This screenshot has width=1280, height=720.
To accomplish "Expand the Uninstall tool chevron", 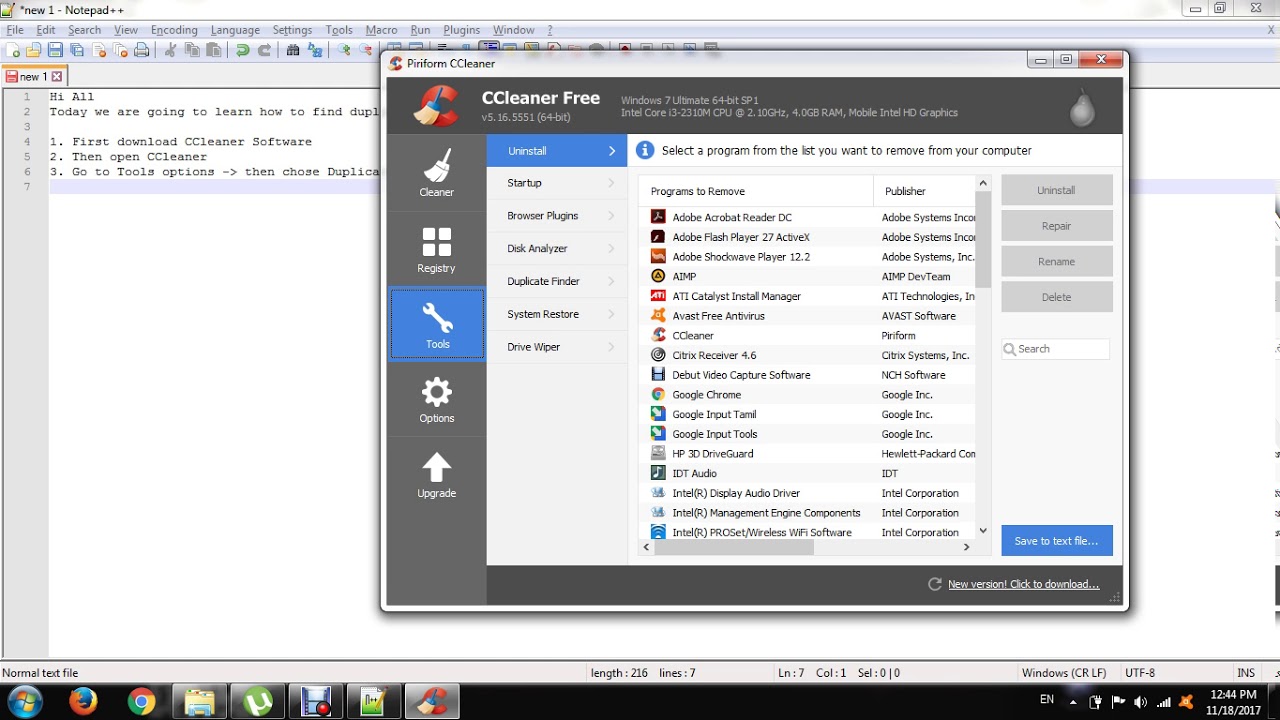I will [x=612, y=151].
